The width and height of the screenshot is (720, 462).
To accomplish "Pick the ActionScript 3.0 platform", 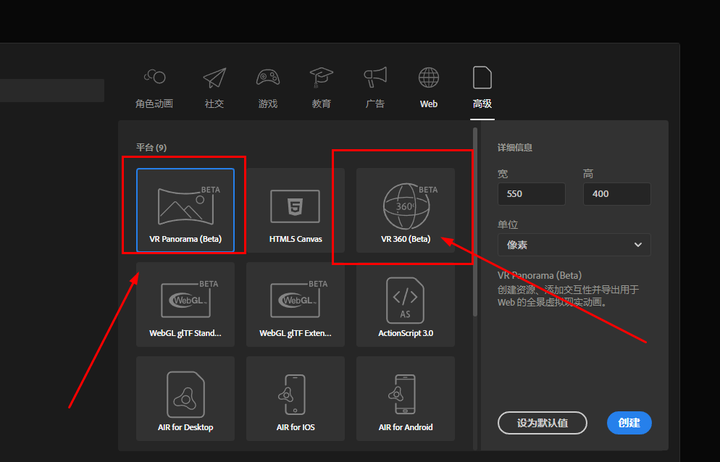I will (x=405, y=304).
